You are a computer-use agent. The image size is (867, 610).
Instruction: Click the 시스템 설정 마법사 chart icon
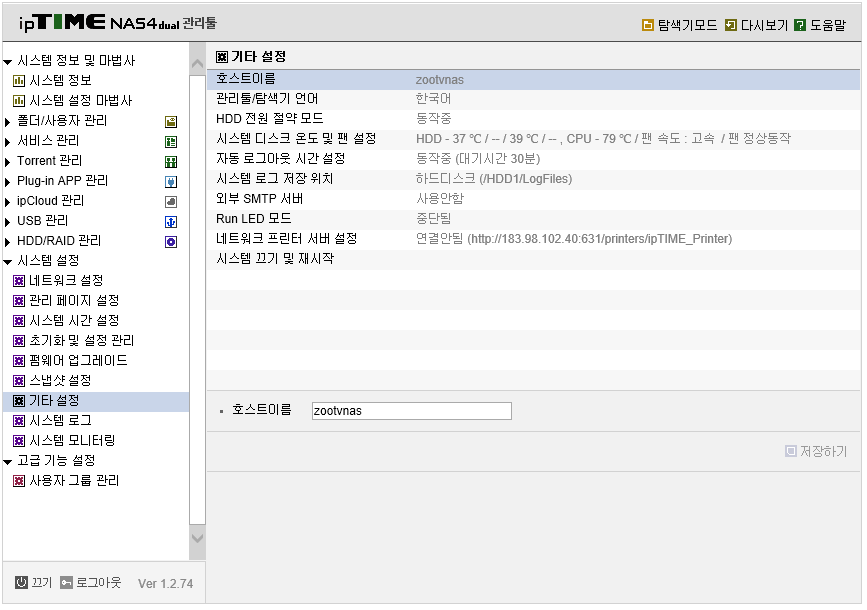[19, 101]
